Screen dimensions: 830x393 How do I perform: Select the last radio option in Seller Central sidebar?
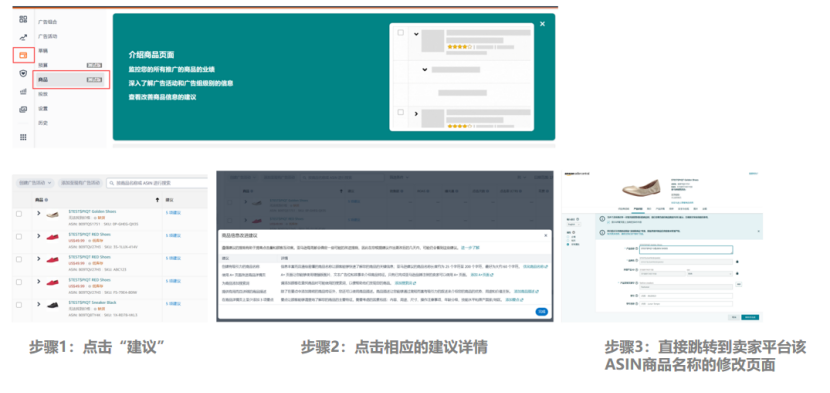coord(568,245)
